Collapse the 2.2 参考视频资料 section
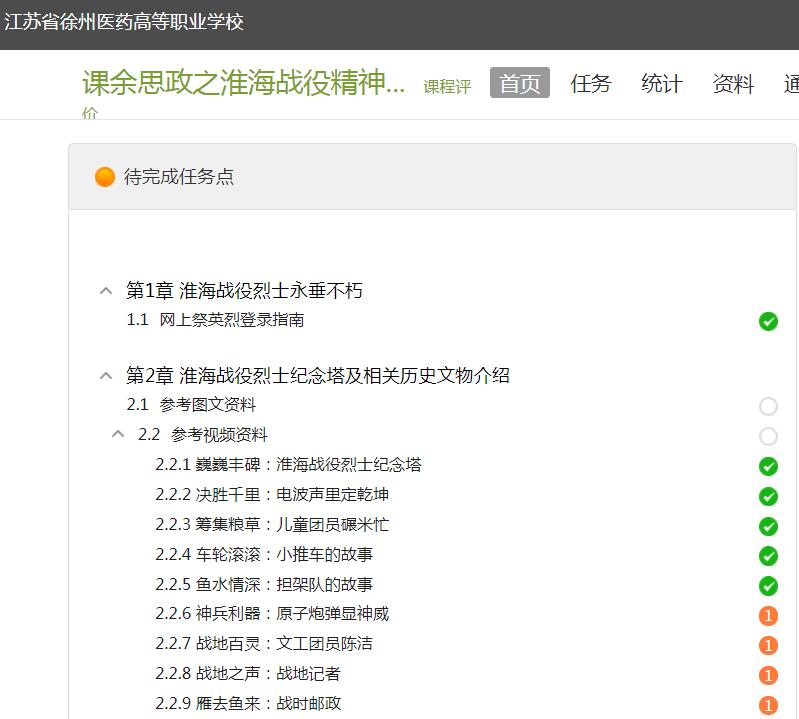This screenshot has width=799, height=719. pos(119,435)
